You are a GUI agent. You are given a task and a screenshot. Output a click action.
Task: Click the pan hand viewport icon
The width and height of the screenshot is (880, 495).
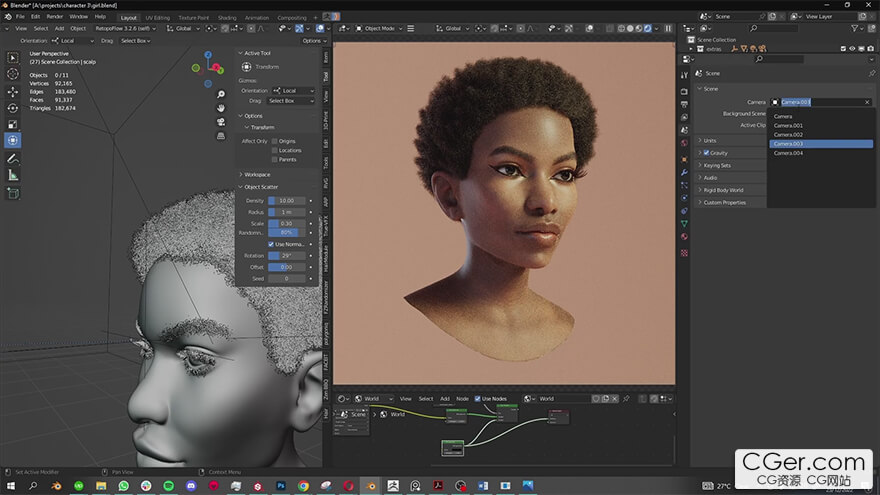click(x=220, y=107)
